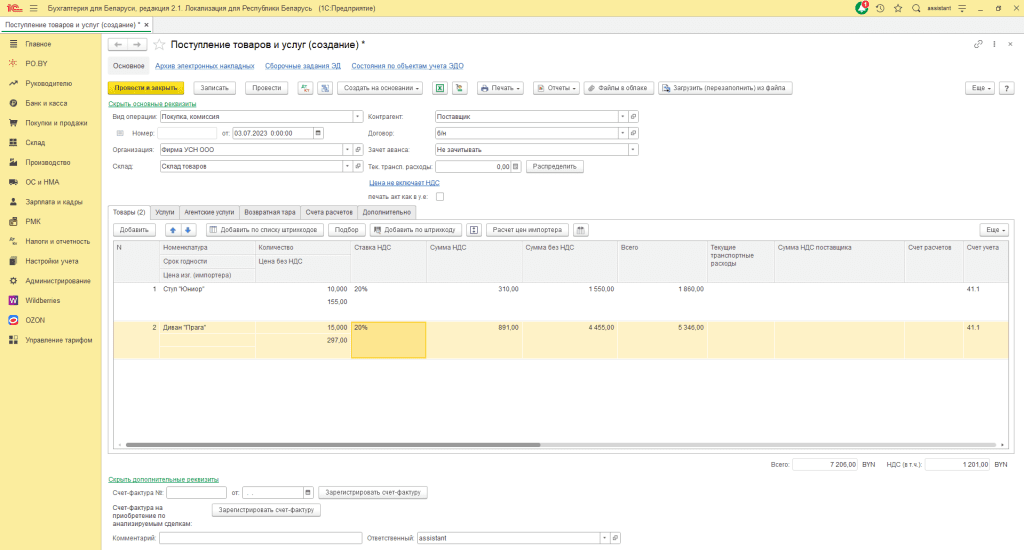Expand Организация dropdown arrow
Image resolution: width=1024 pixels, height=550 pixels.
tap(347, 150)
